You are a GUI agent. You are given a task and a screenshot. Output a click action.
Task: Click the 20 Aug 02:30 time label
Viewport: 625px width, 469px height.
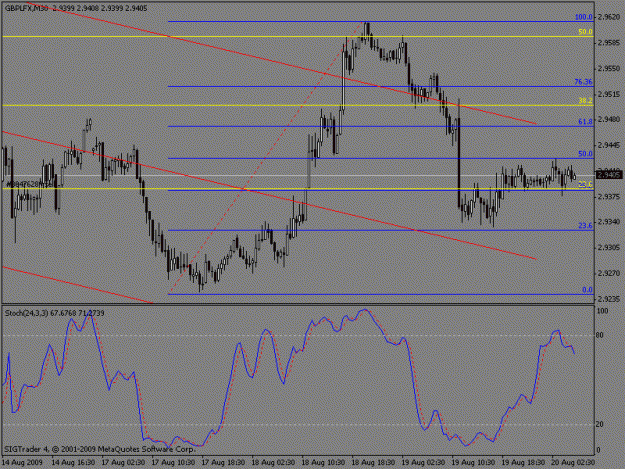(x=573, y=463)
